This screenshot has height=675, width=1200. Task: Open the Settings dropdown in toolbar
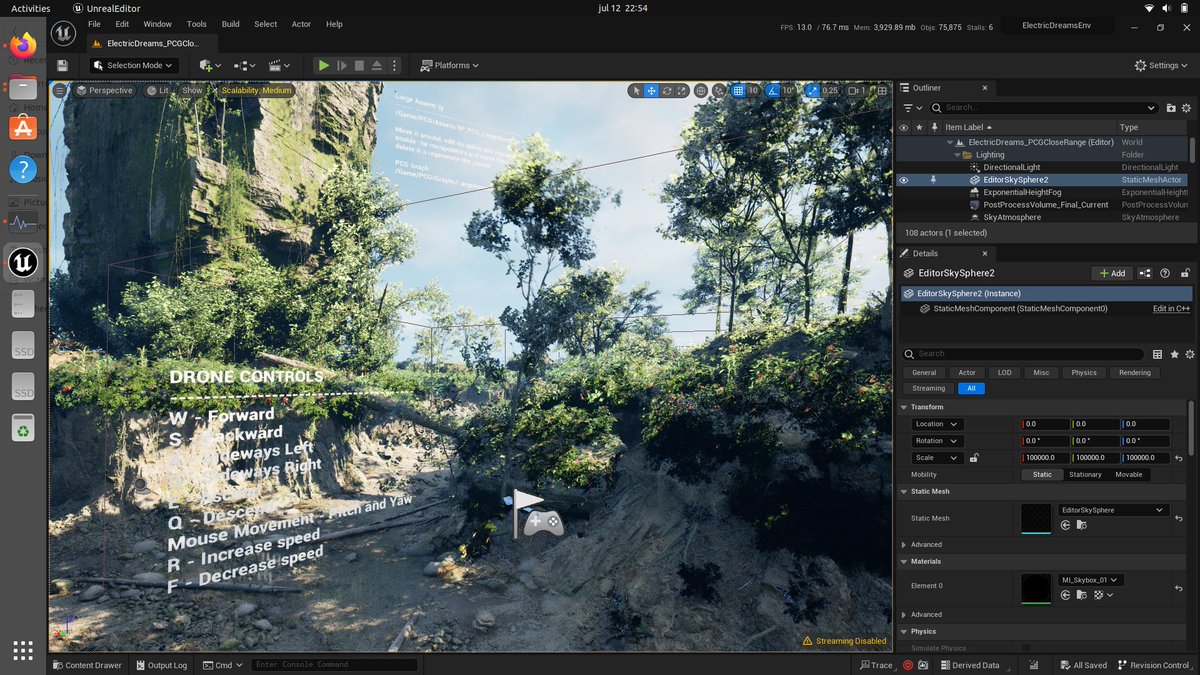[x=1162, y=65]
